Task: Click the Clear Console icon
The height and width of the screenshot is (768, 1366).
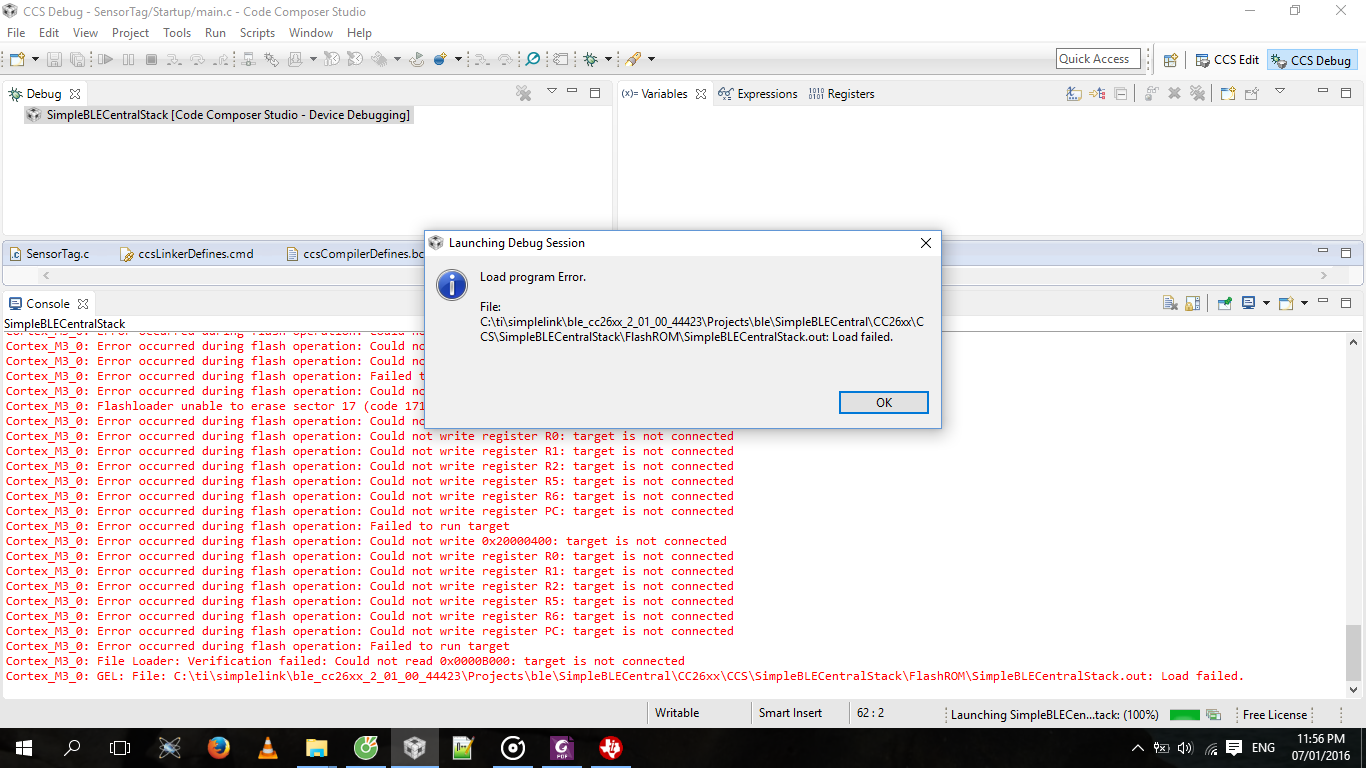Action: click(x=1169, y=303)
